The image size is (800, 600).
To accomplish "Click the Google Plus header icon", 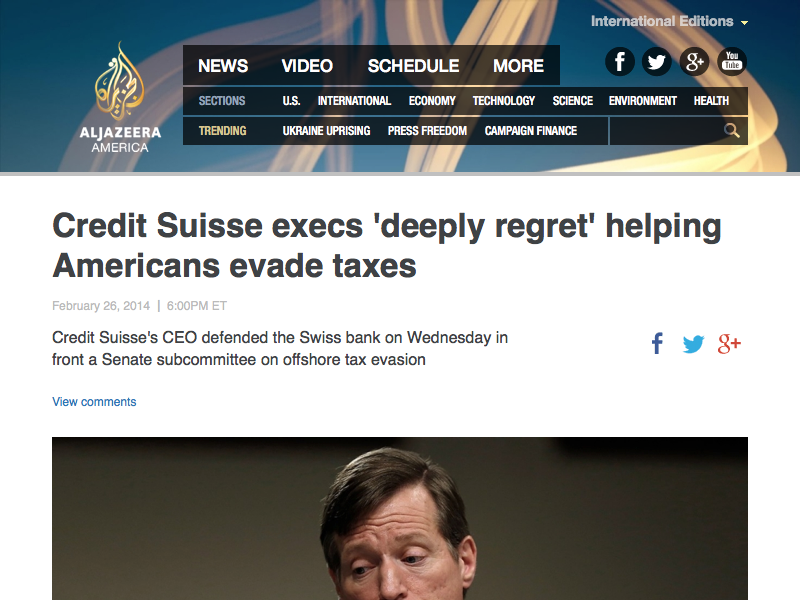I will point(694,62).
